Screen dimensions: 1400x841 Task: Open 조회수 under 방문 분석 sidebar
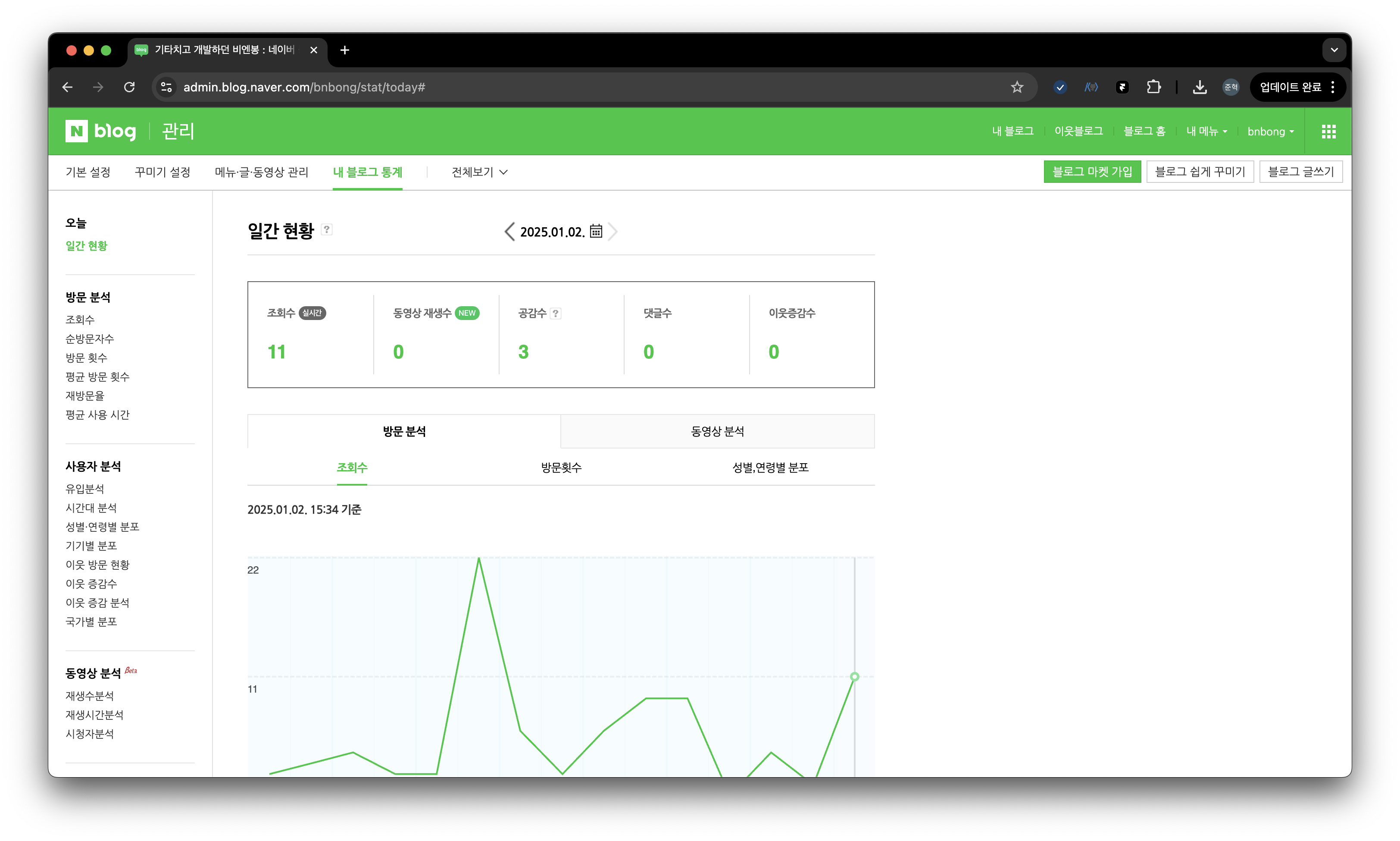(80, 320)
